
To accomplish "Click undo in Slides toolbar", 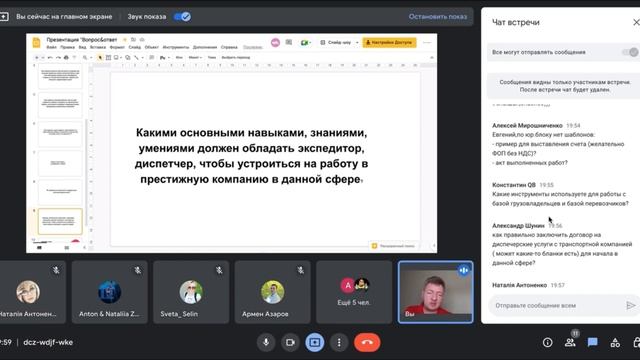I will [x=50, y=58].
